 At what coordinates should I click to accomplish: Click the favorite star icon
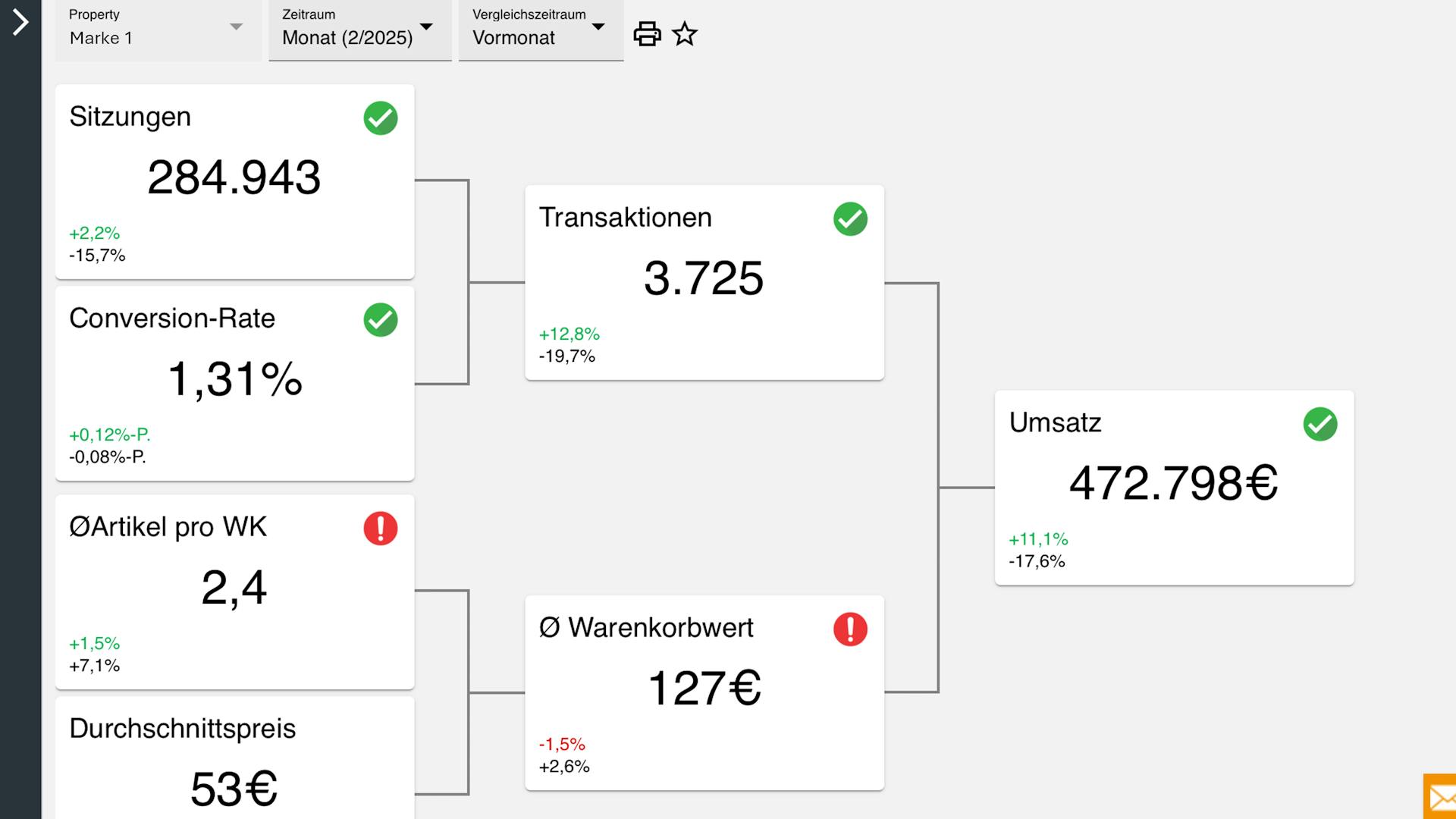point(685,34)
